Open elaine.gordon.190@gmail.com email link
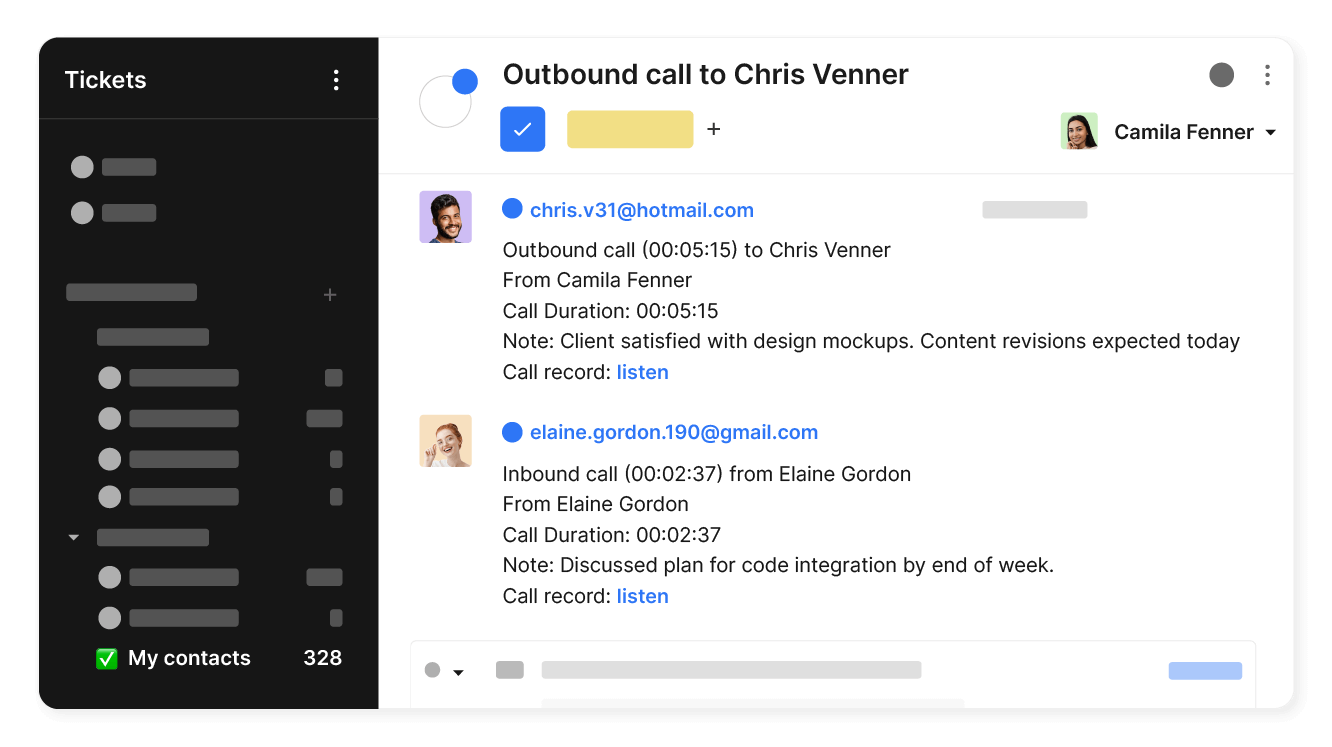 (673, 432)
